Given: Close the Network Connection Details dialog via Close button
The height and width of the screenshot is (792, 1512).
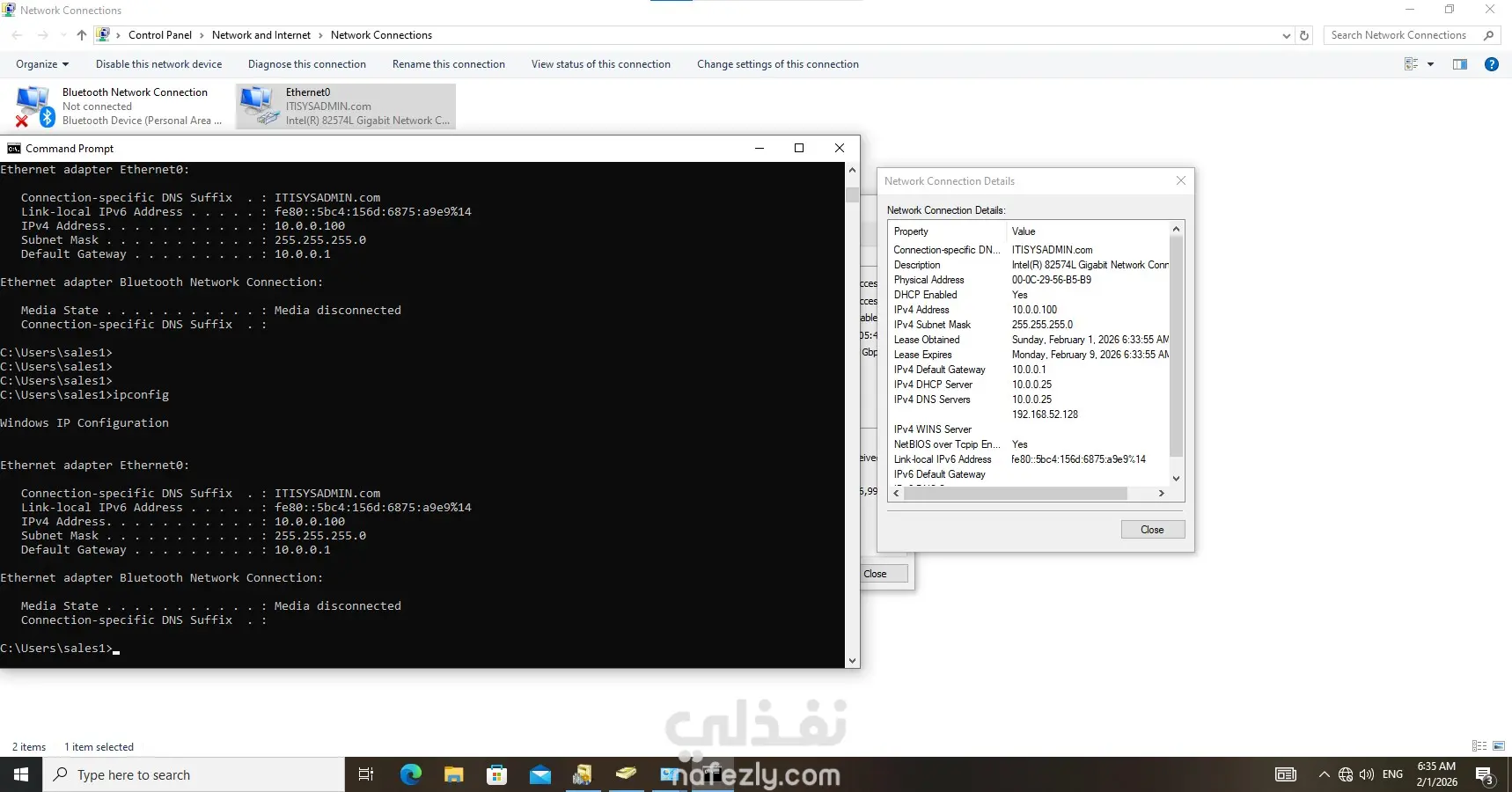Looking at the screenshot, I should (1152, 530).
